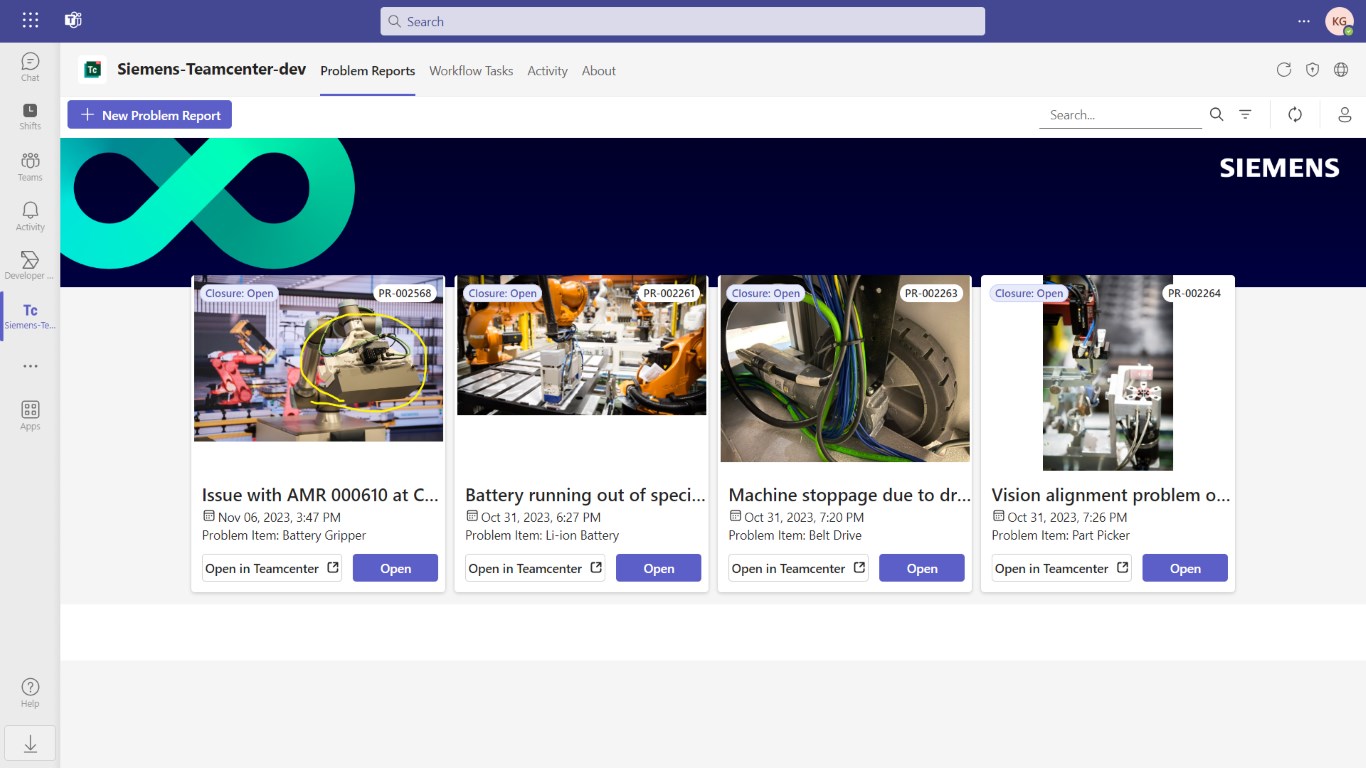This screenshot has height=768, width=1366.
Task: Open settings and more ellipsis in header
Action: pyautogui.click(x=1303, y=21)
